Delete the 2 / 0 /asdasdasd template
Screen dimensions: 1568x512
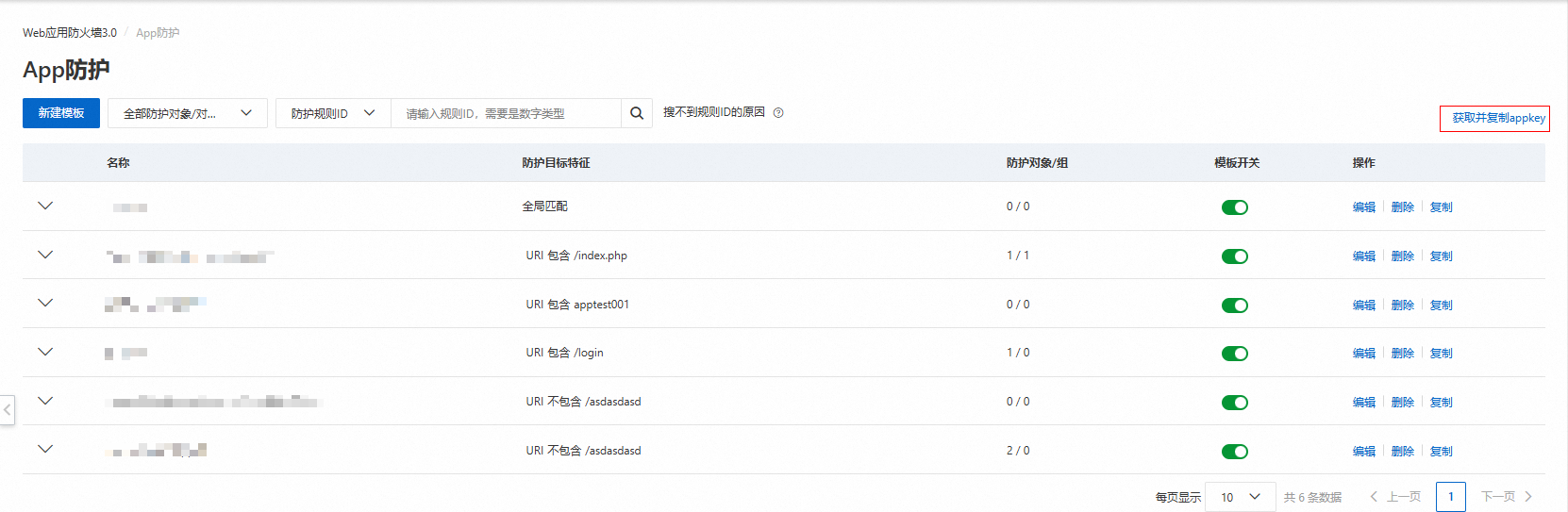click(1402, 452)
